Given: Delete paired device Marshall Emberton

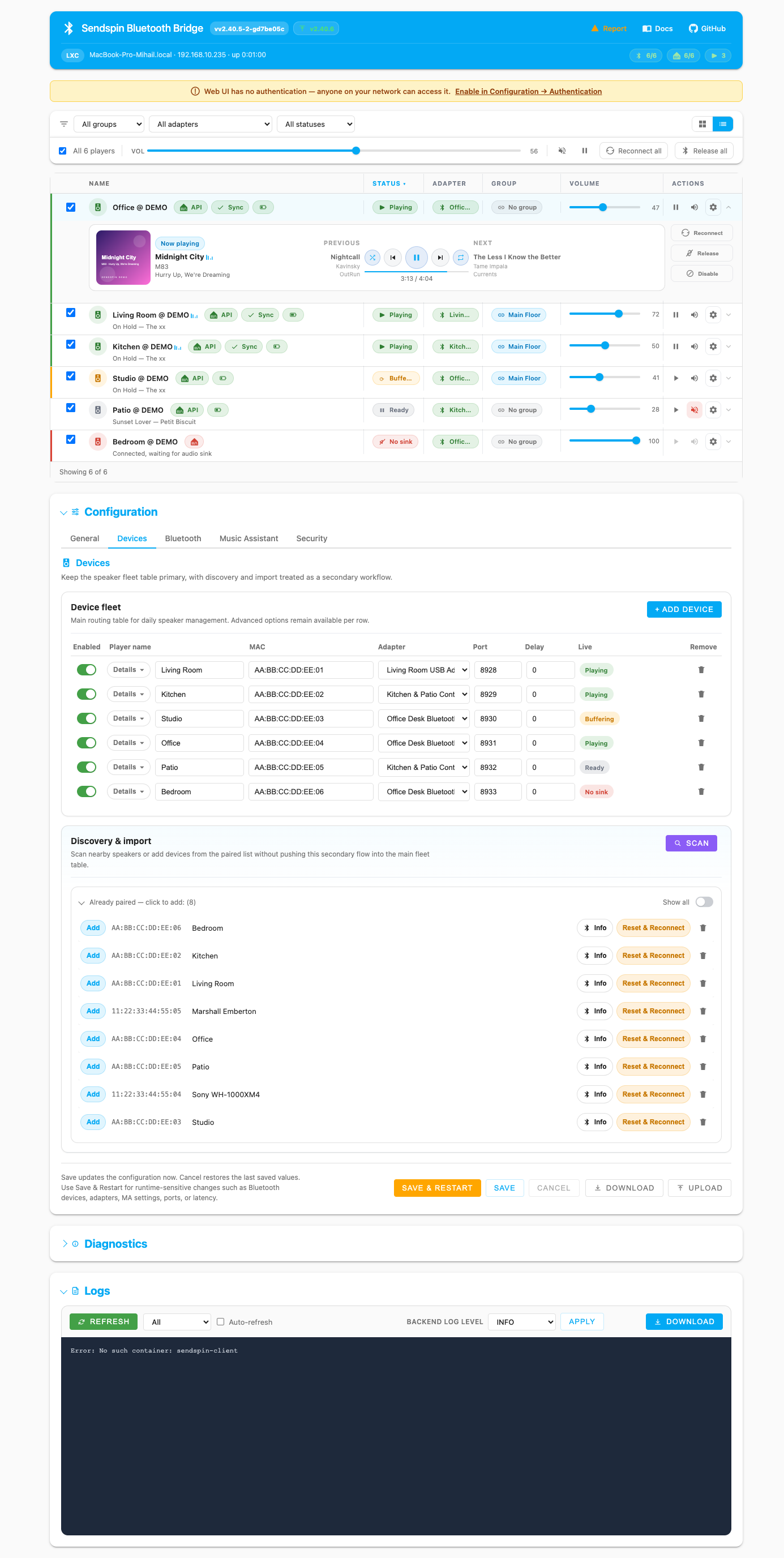Looking at the screenshot, I should (703, 1011).
